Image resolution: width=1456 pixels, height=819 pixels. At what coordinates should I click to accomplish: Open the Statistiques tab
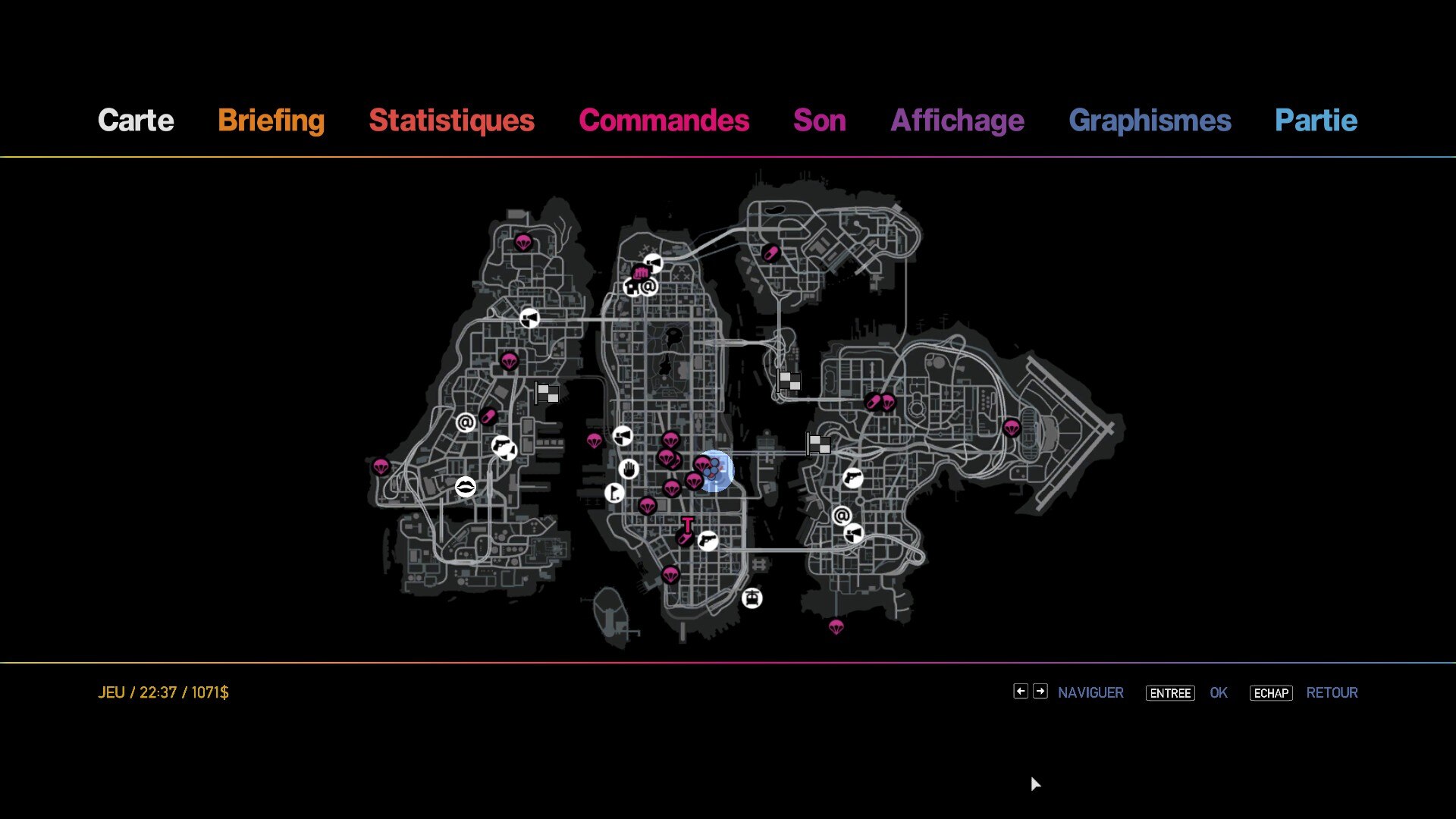(451, 121)
